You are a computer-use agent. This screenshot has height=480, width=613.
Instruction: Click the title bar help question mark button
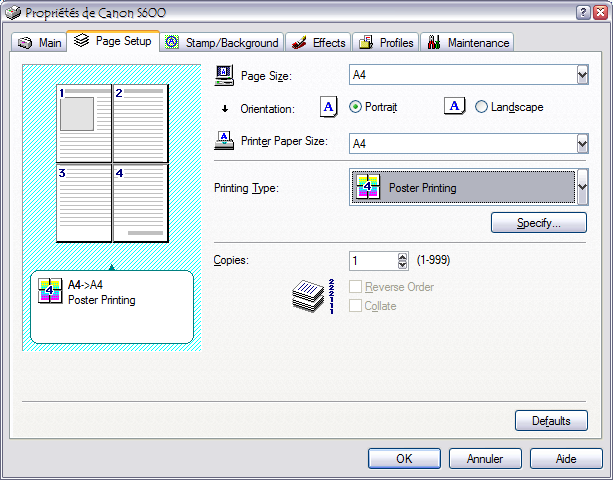[x=583, y=13]
